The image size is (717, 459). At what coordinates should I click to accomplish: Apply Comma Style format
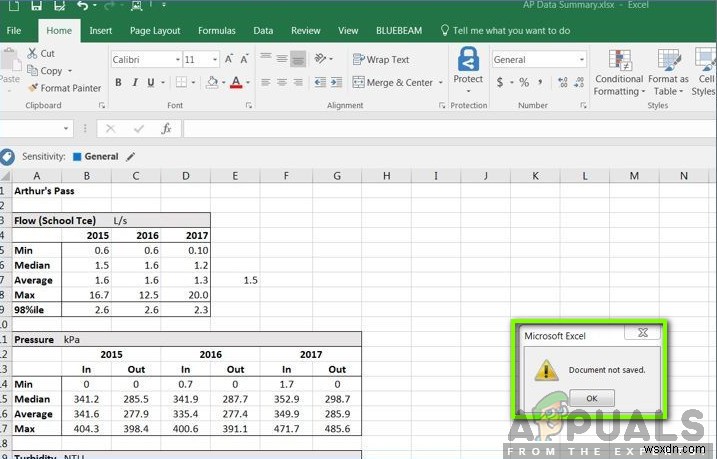(540, 82)
